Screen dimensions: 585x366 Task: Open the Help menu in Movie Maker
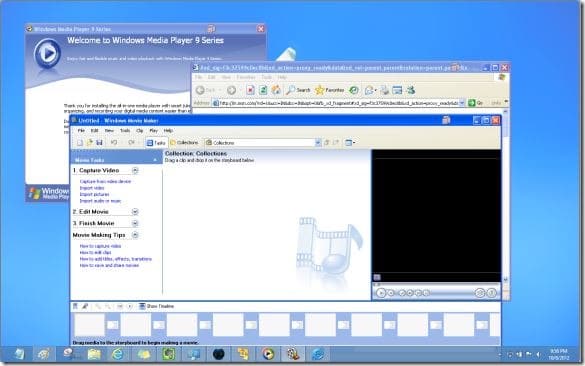tap(168, 131)
